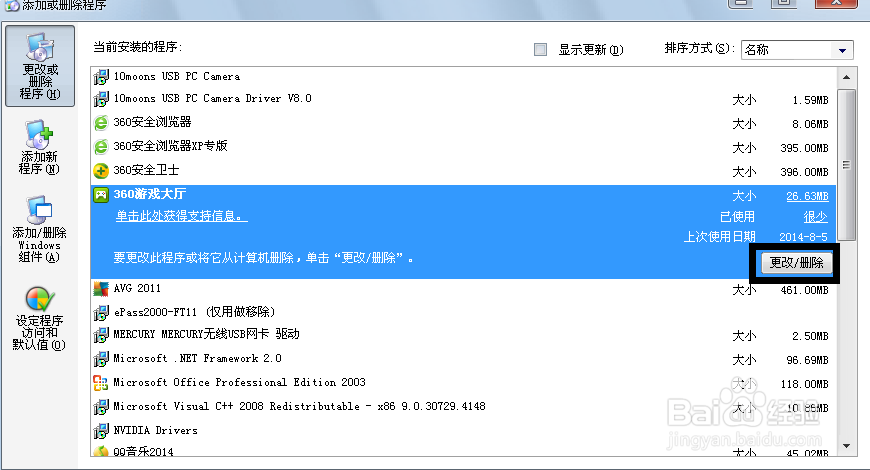Viewport: 870px width, 470px height.
Task: Click the 360游戏大厅 game icon
Action: point(101,195)
